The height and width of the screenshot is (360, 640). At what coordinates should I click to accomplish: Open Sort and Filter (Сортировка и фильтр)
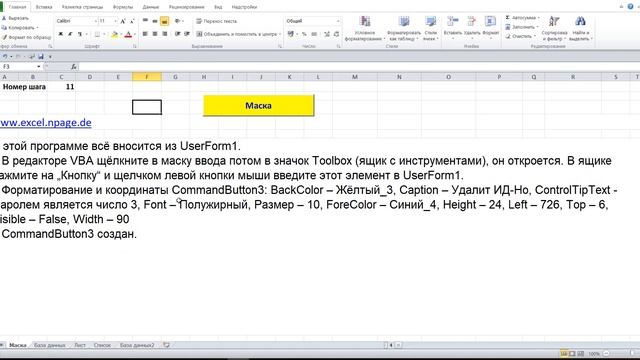point(554,28)
